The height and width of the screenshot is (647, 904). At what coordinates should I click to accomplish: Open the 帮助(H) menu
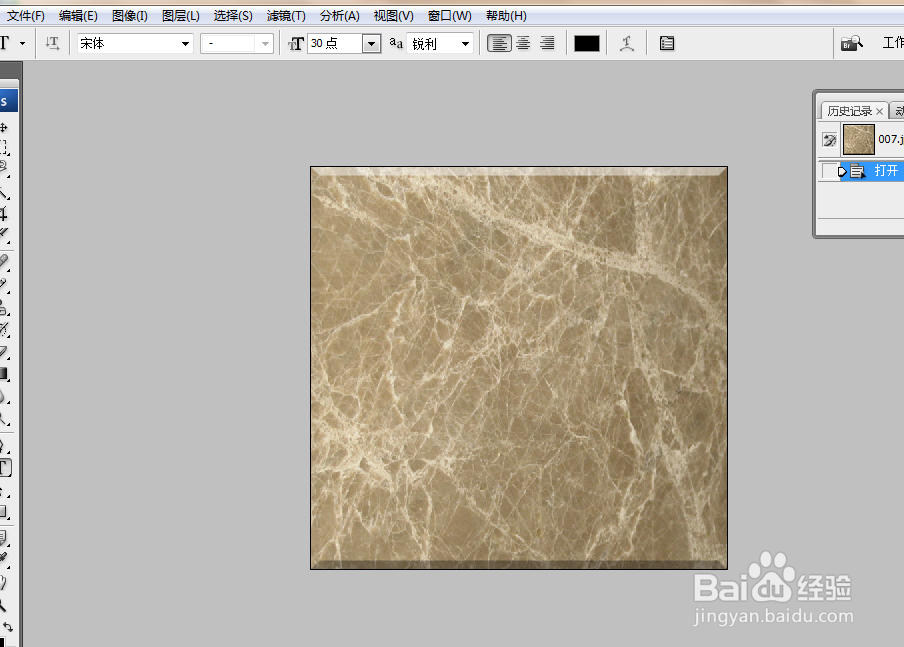coord(506,16)
